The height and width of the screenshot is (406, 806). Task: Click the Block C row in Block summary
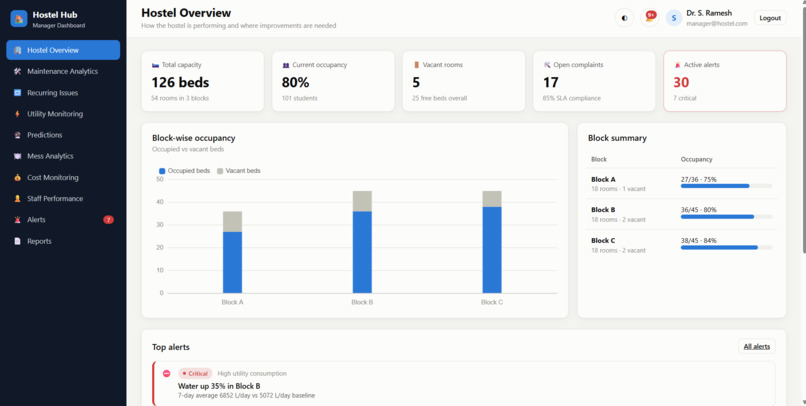click(682, 245)
